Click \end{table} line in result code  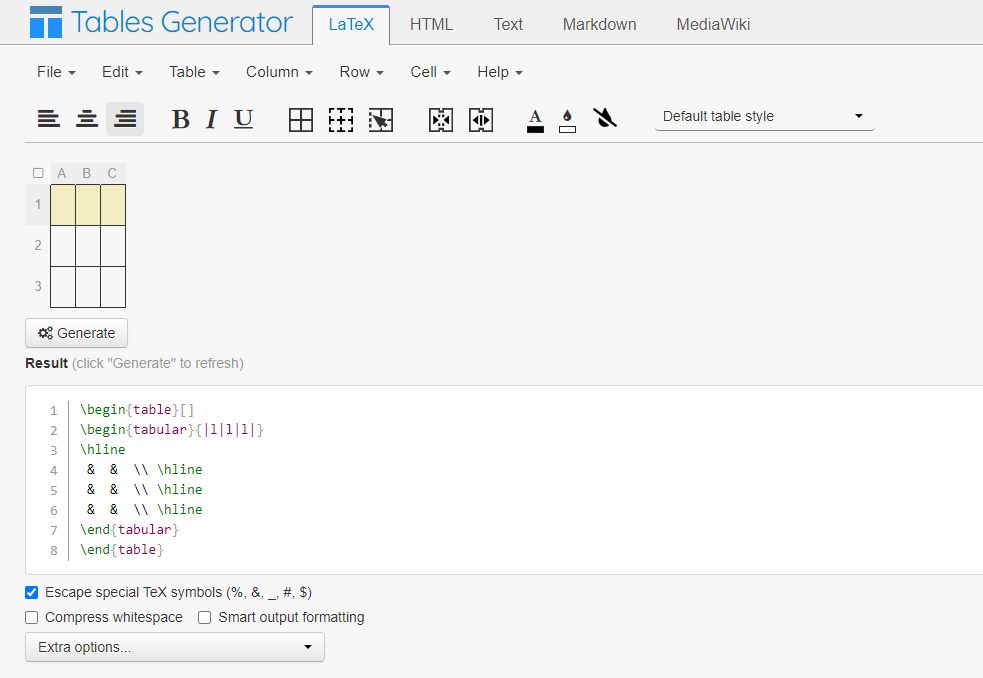pos(122,549)
